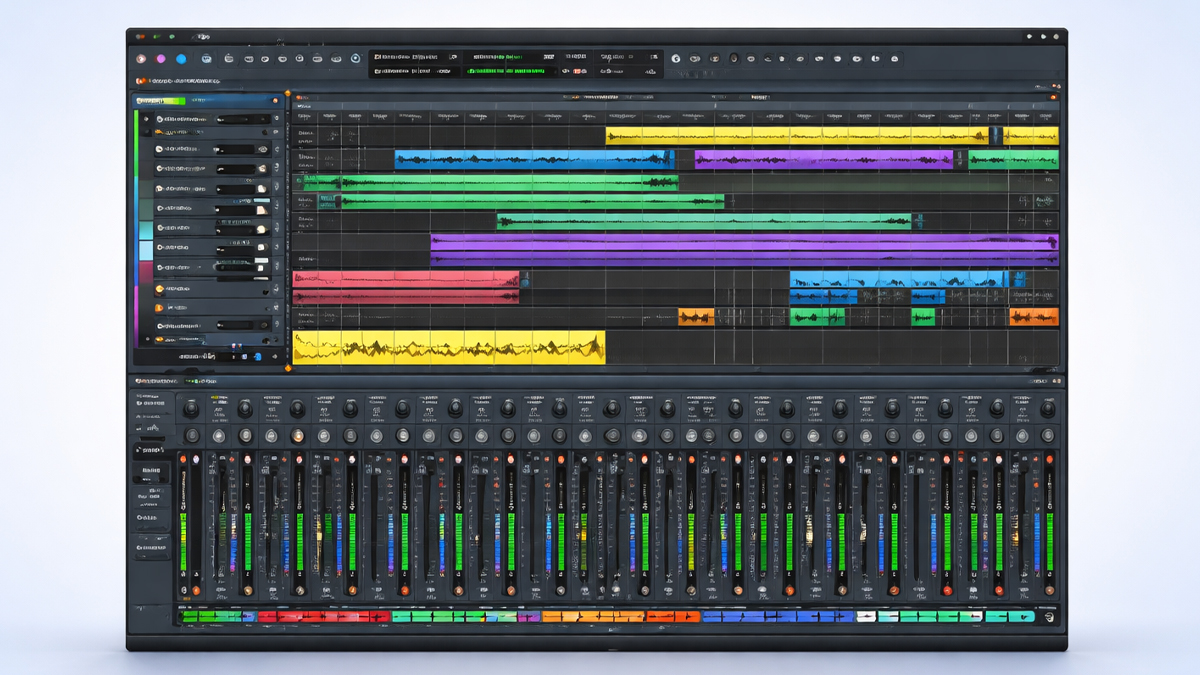
Task: Toggle the orange button below the first mixer channel meter
Action: pos(196,590)
